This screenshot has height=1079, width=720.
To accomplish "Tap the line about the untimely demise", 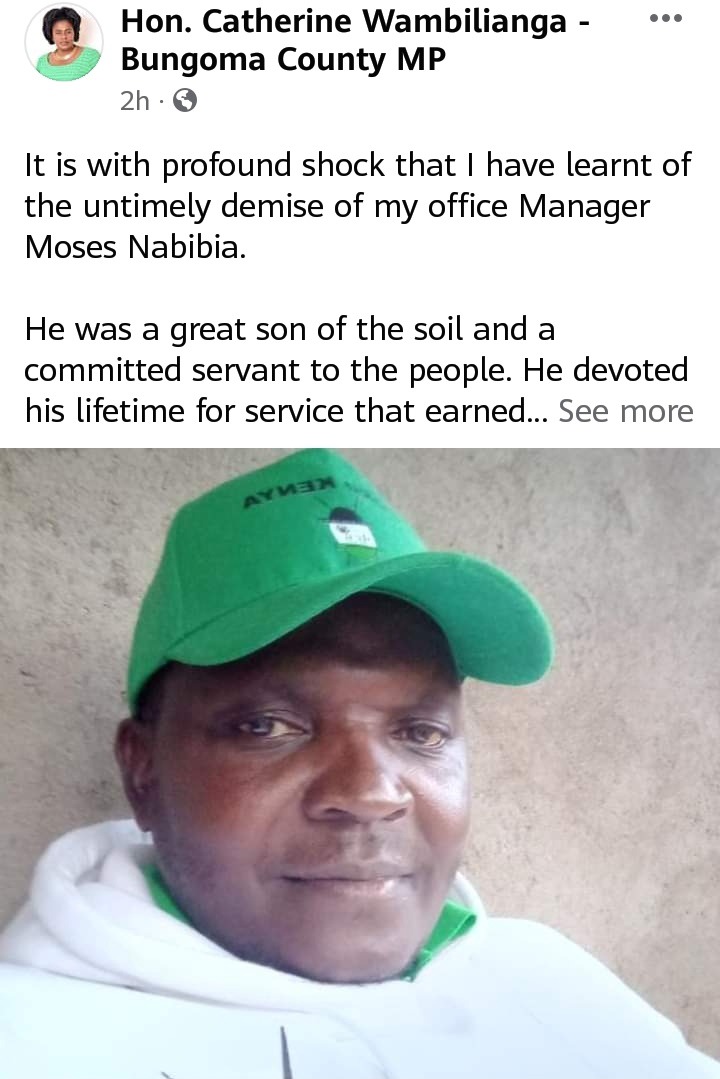I will [x=337, y=206].
